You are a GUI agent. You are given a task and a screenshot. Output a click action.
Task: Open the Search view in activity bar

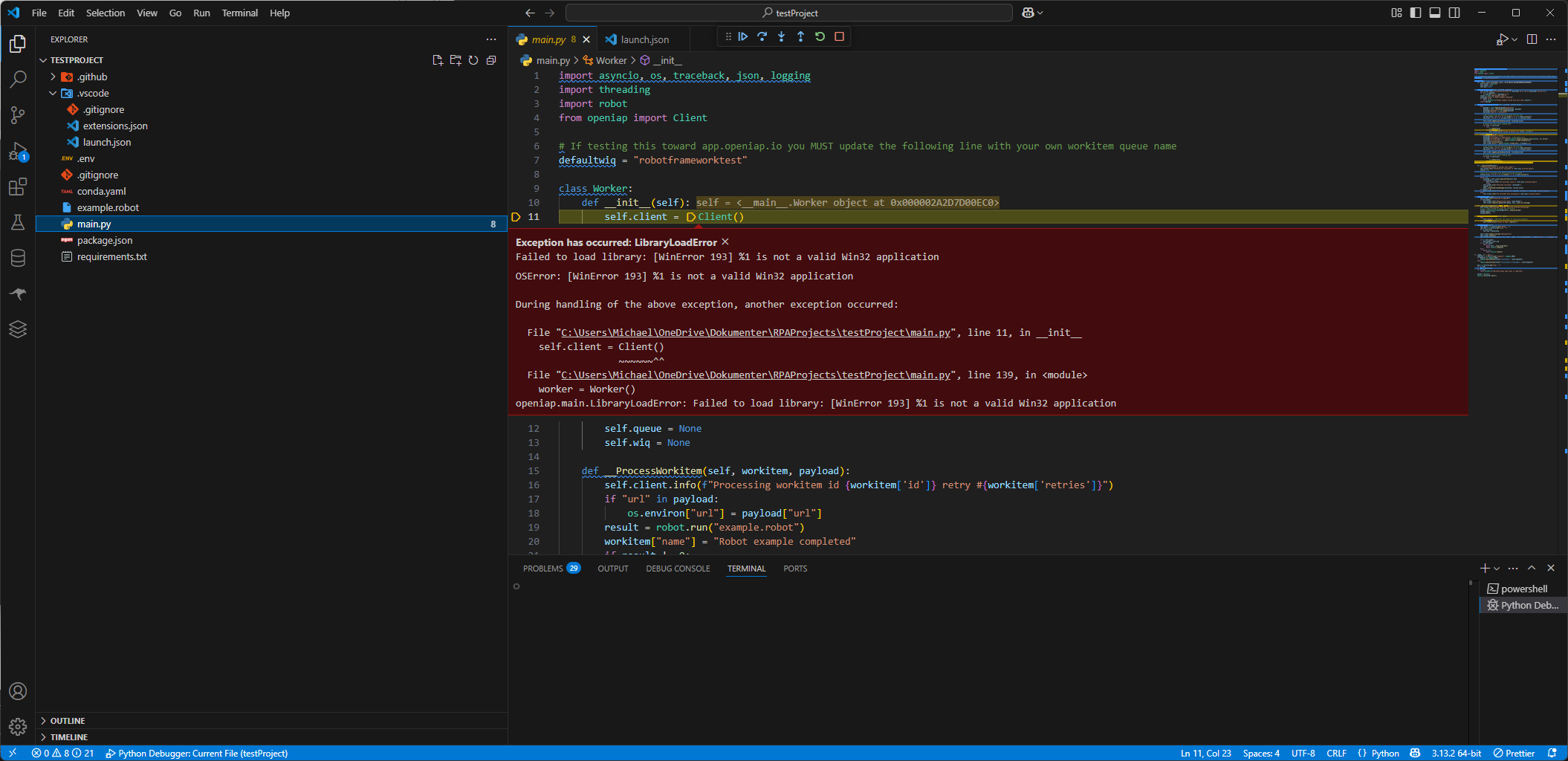(x=18, y=79)
